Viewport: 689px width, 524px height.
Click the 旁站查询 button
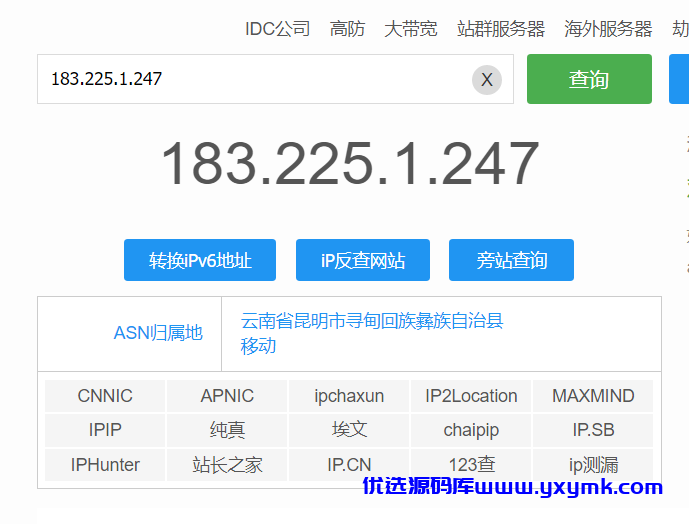(x=511, y=260)
